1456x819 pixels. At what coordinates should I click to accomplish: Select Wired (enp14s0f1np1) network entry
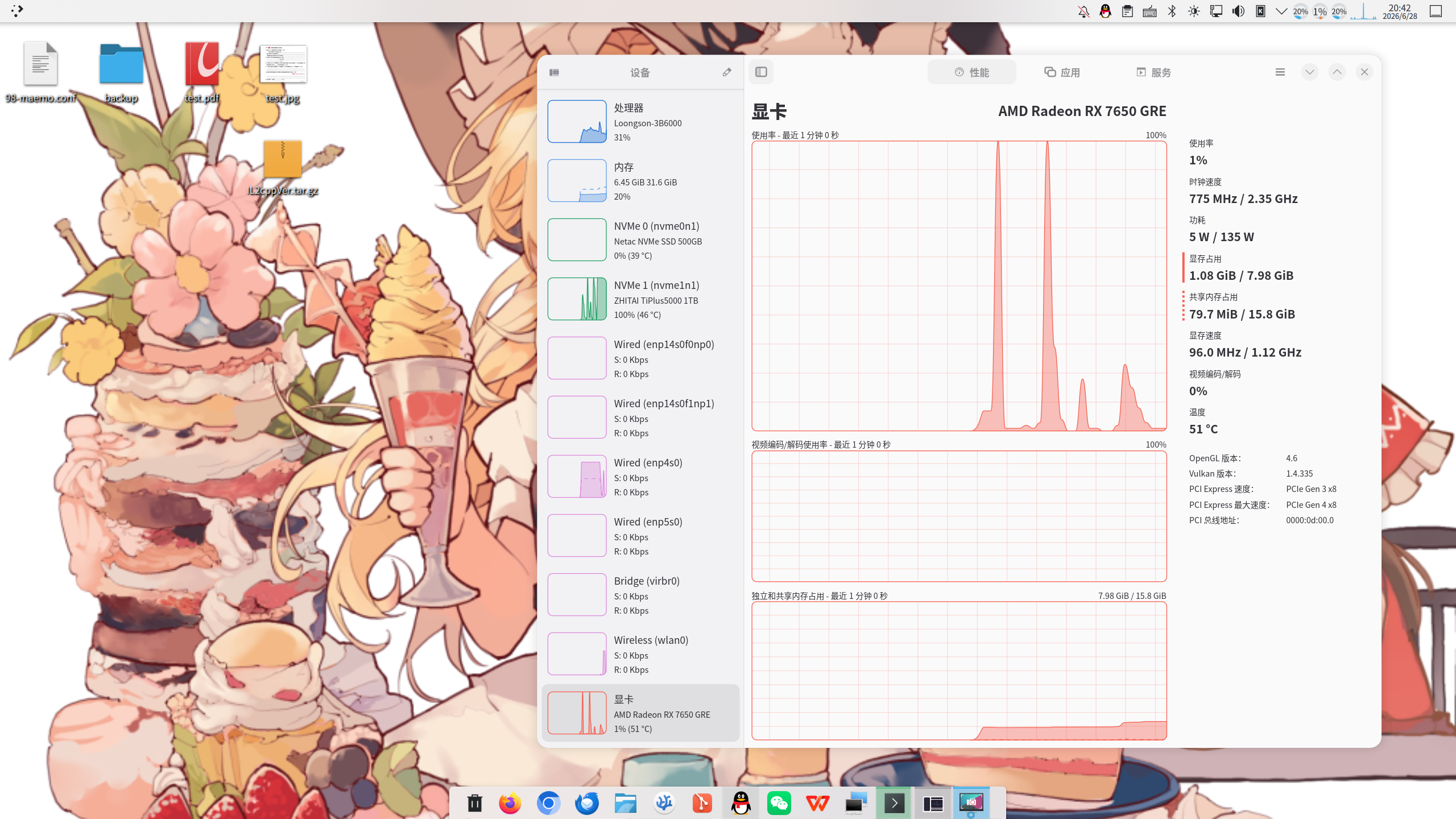pos(640,417)
